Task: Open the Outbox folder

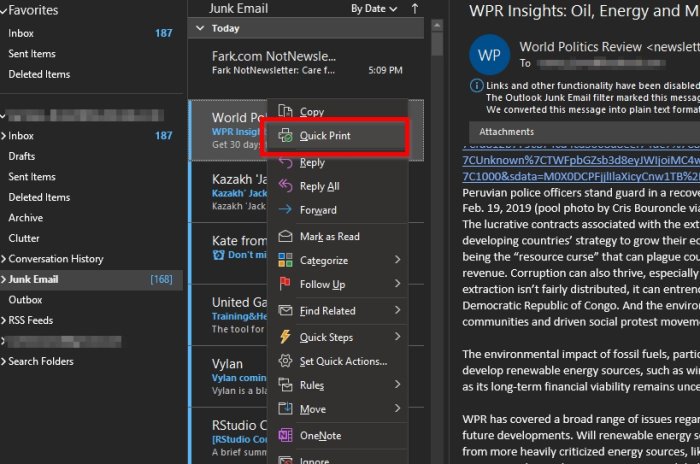Action: 91,300
